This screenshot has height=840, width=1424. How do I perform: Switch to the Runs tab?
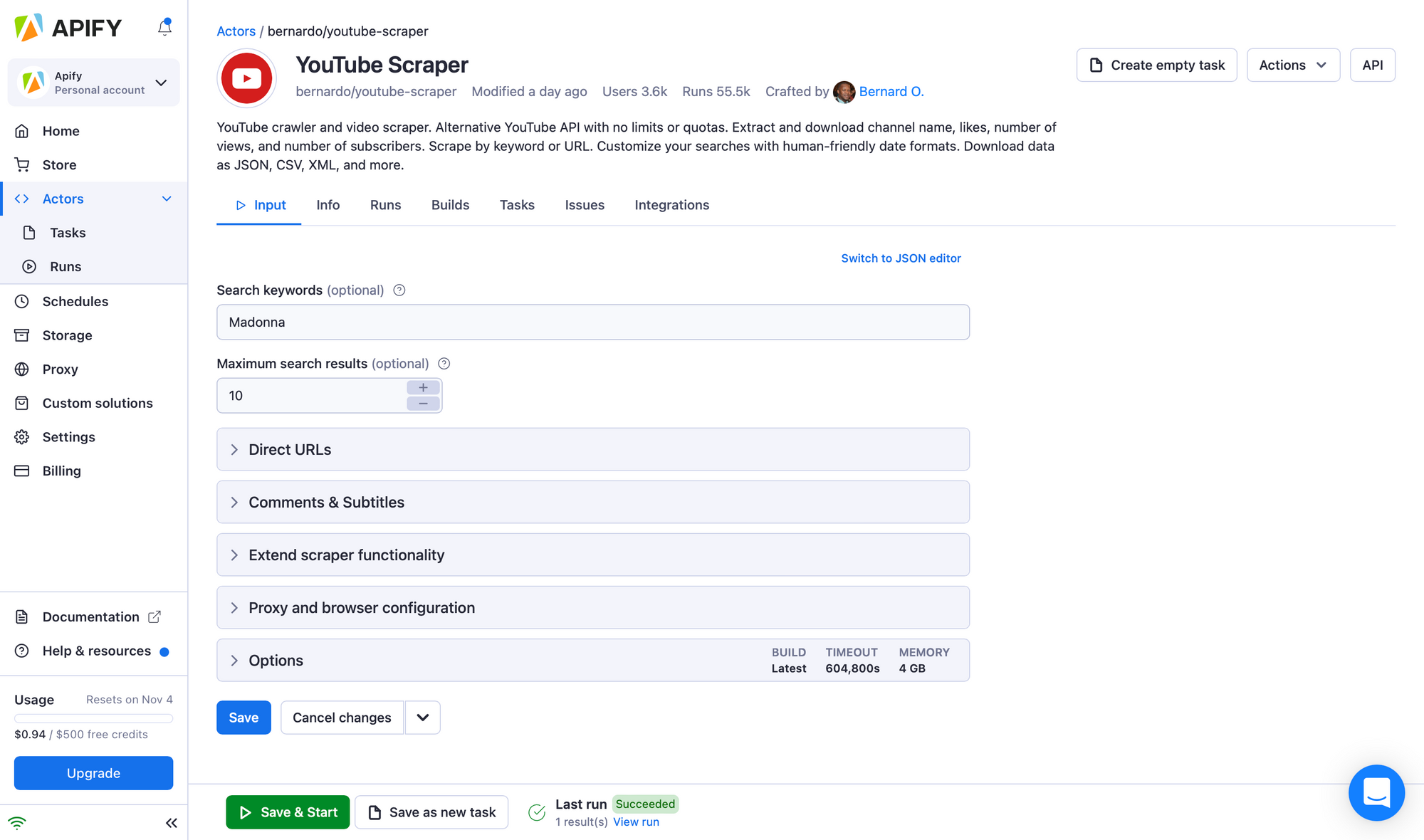pos(385,205)
